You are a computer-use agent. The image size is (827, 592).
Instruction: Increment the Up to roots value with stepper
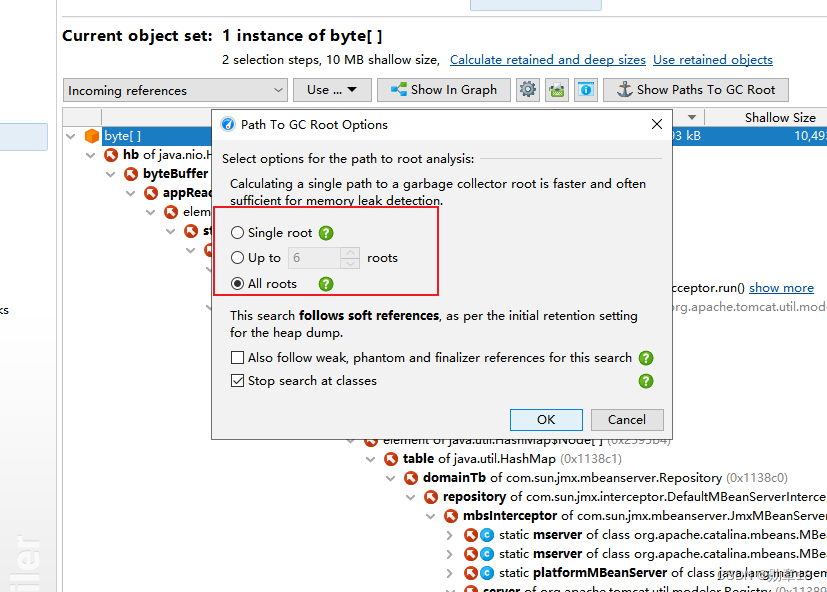point(350,253)
